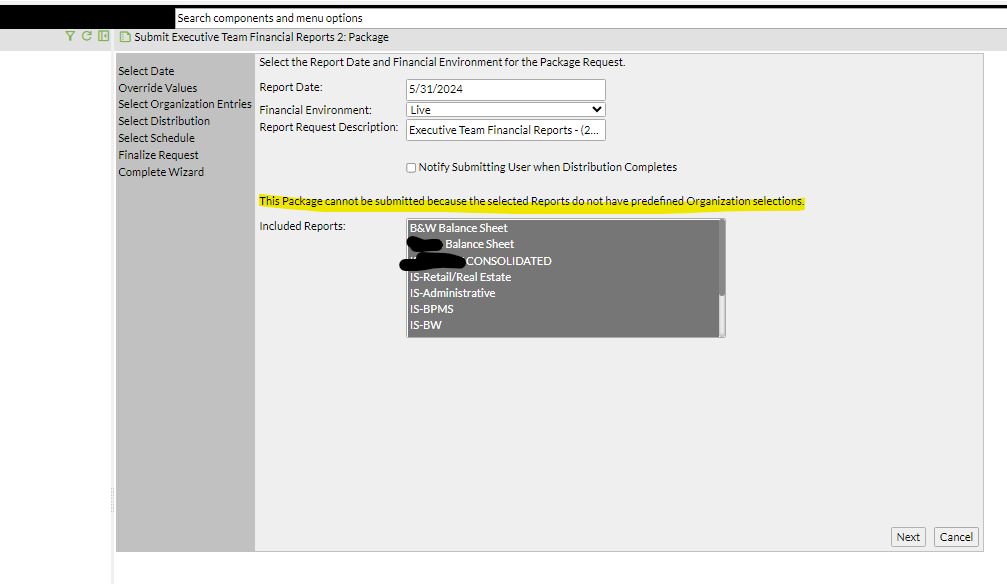Click the filter funnel icon
This screenshot has width=1007, height=584.
coord(69,36)
